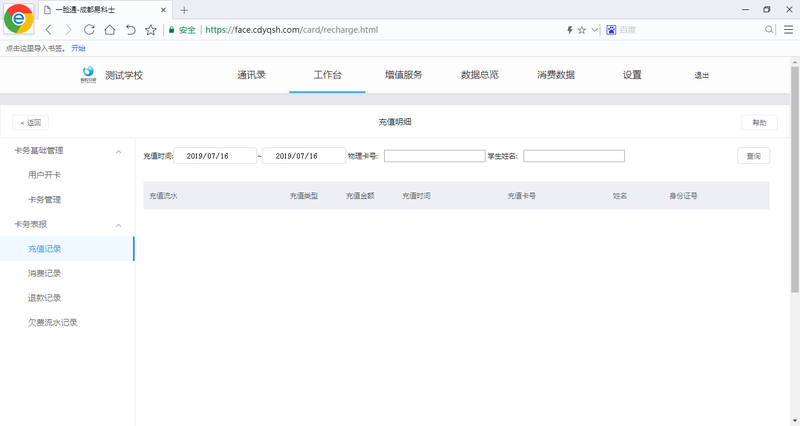Viewport: 800px width, 426px height.
Task: Select the 增值服务 navigation tab
Action: pyautogui.click(x=403, y=75)
